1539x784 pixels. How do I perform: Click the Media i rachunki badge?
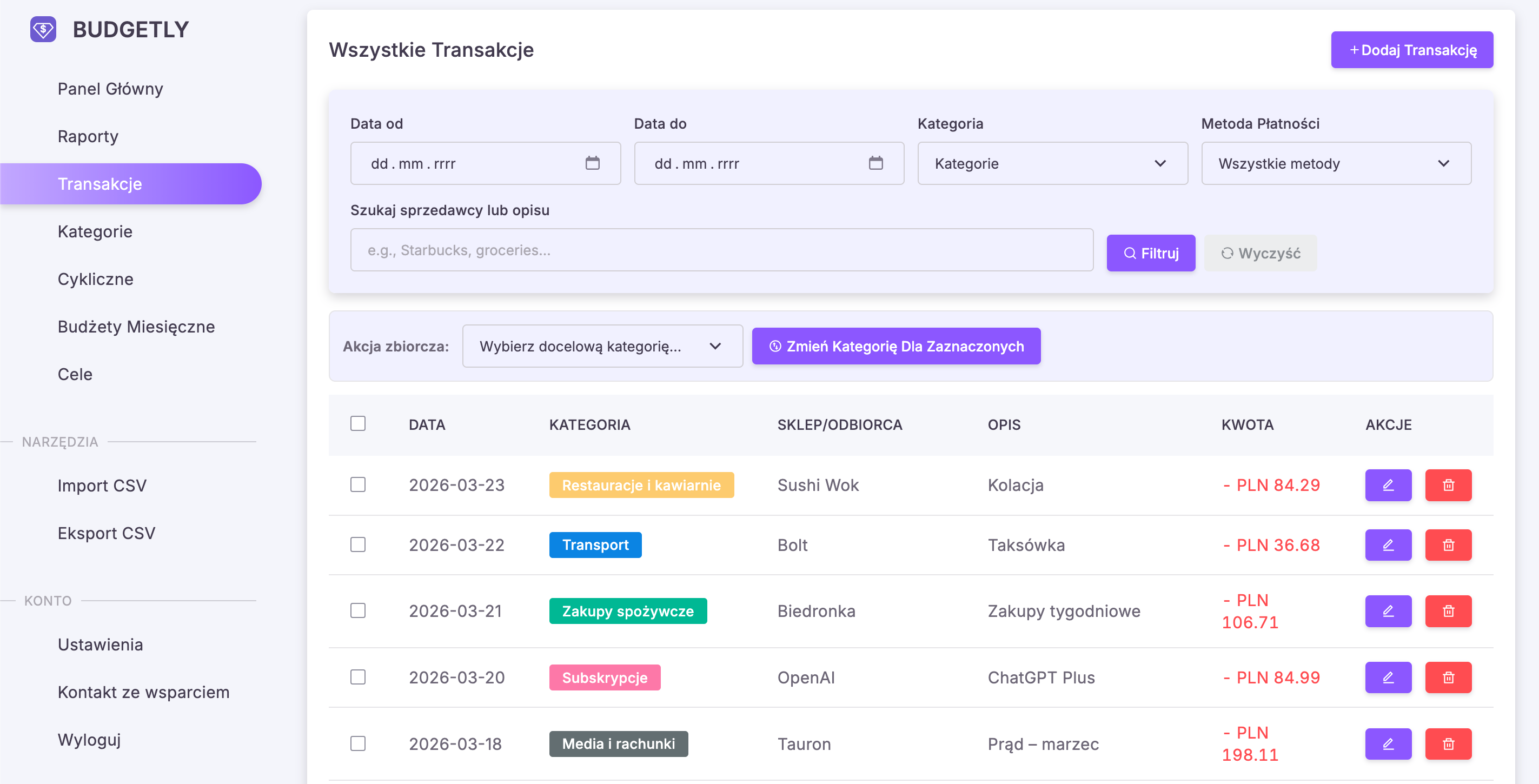click(618, 743)
